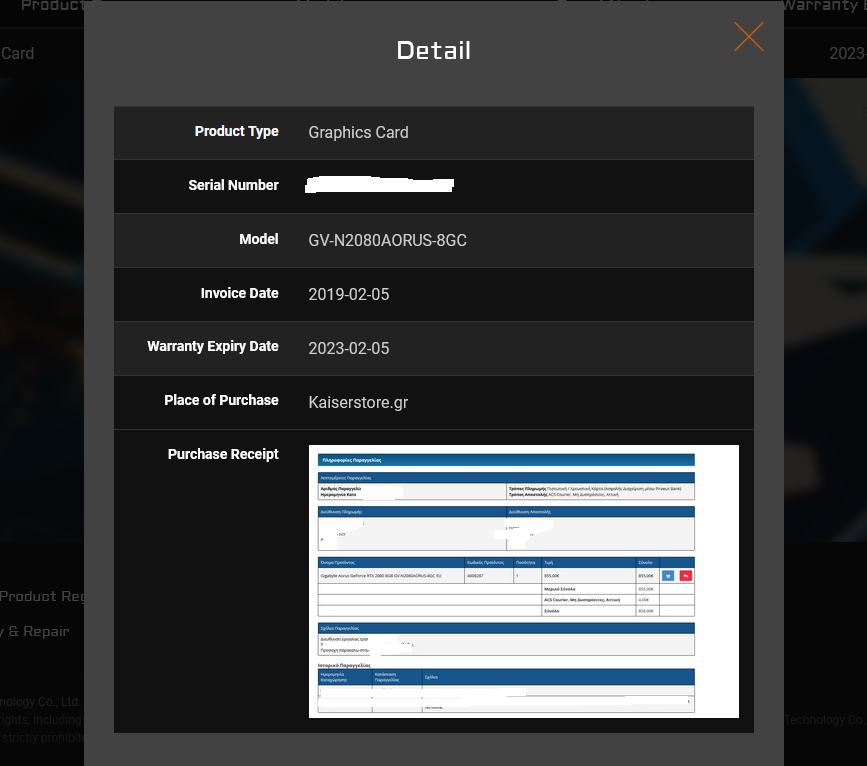Image resolution: width=867 pixels, height=766 pixels.
Task: Click the Product Type label
Action: click(237, 132)
